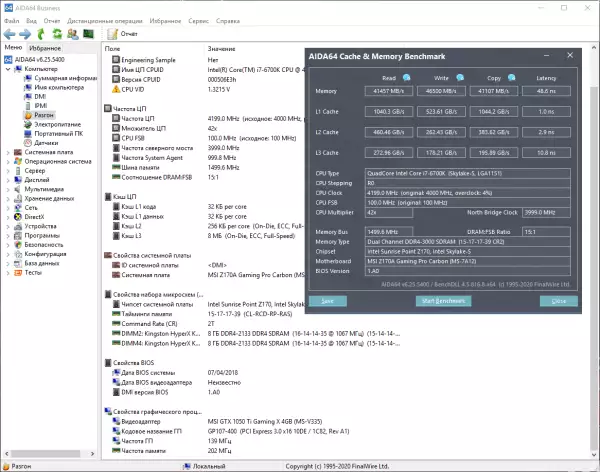The width and height of the screenshot is (600, 472).
Task: Click the Memory Latency value field
Action: tap(546, 91)
